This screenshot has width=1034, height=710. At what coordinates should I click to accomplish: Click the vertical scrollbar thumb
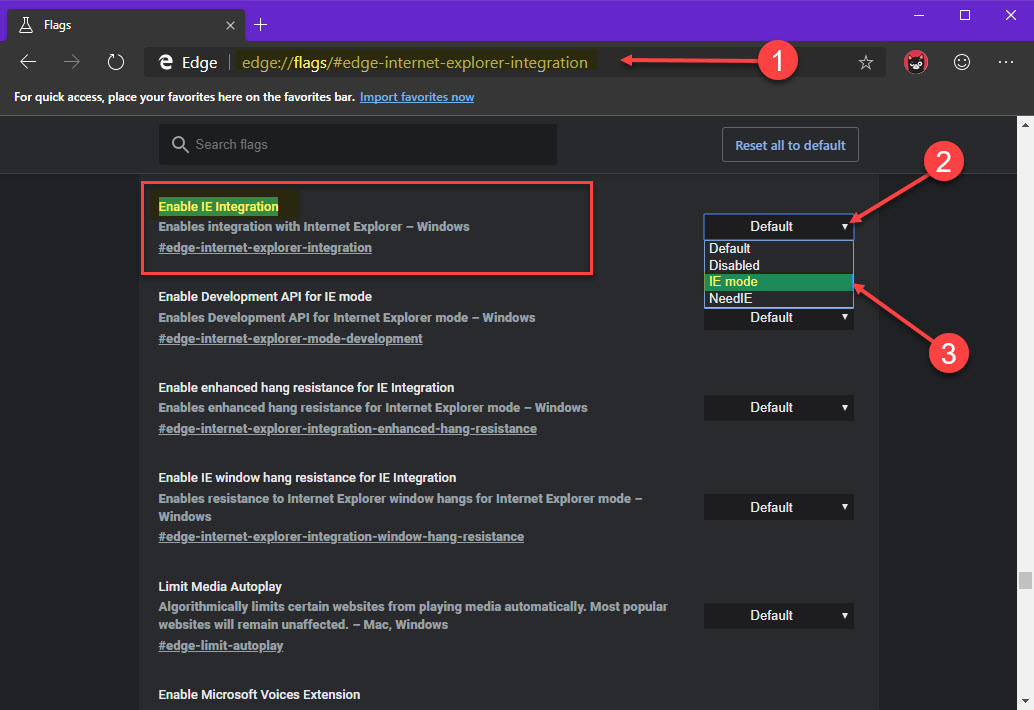tap(1025, 580)
